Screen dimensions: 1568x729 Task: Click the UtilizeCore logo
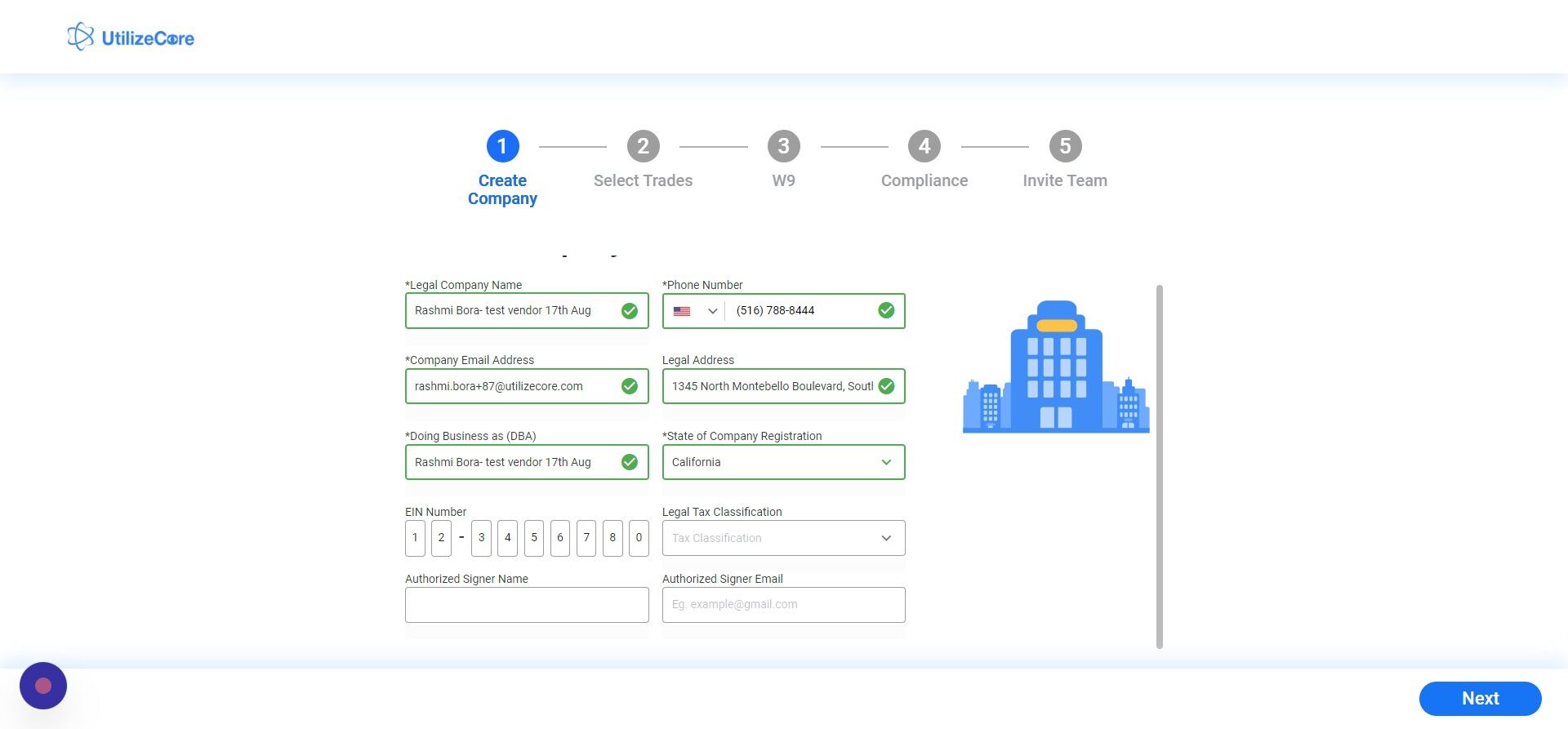click(x=131, y=38)
